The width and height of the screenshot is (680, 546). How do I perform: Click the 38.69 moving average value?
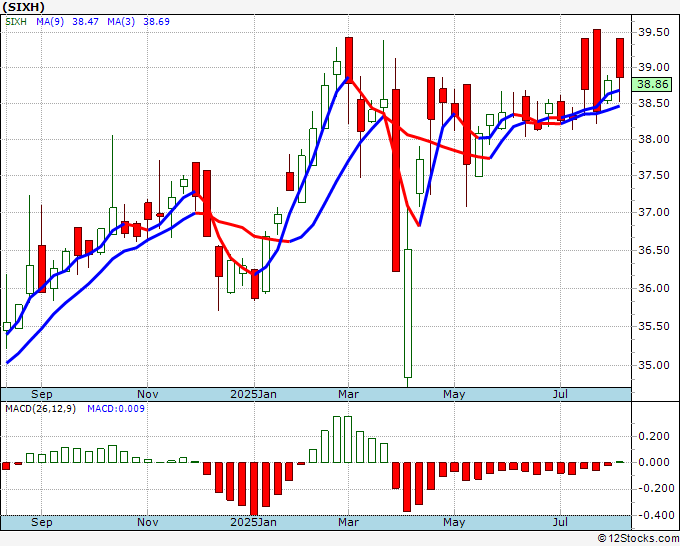click(x=157, y=22)
